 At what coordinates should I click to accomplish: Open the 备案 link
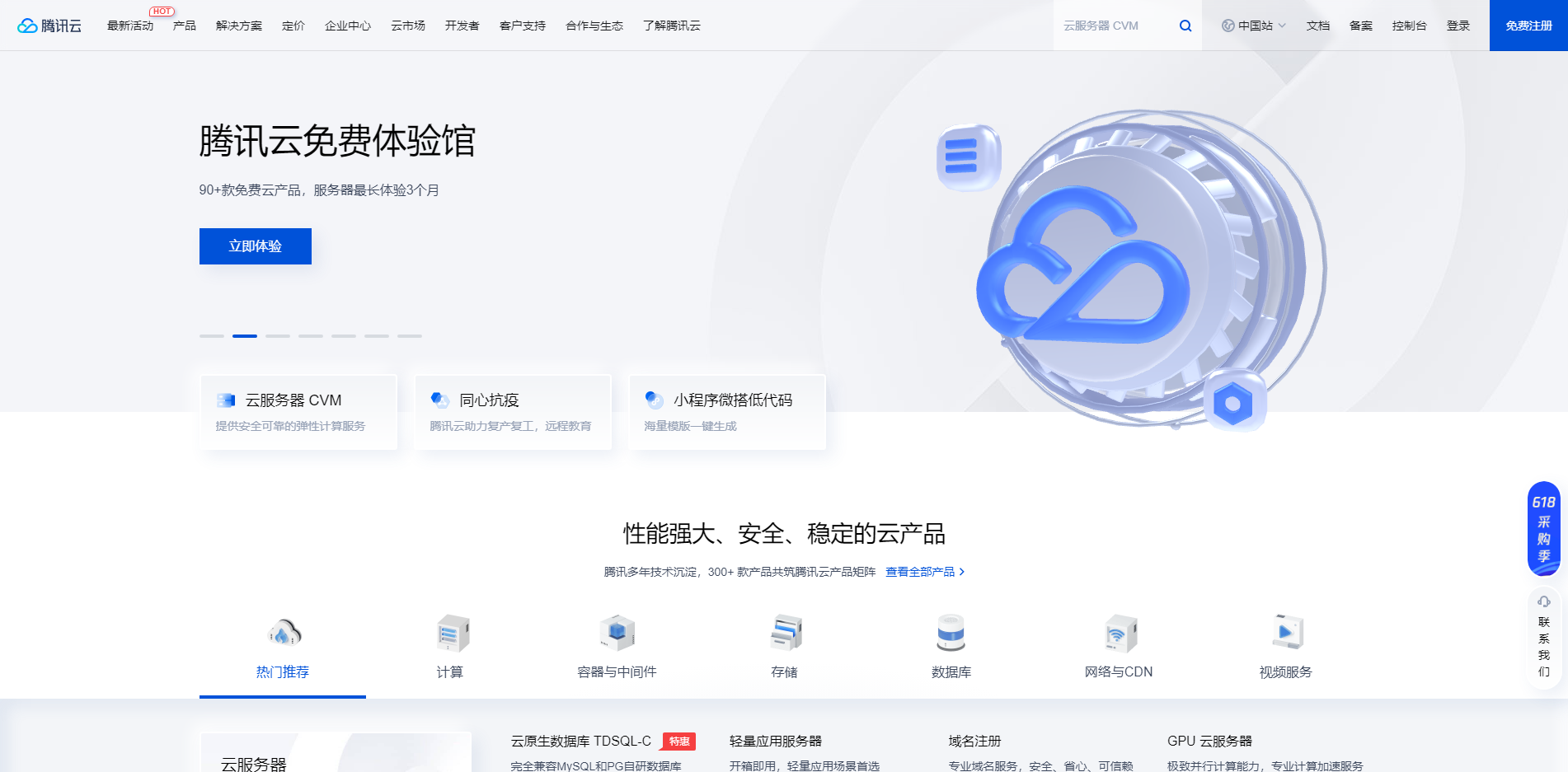tap(1361, 26)
